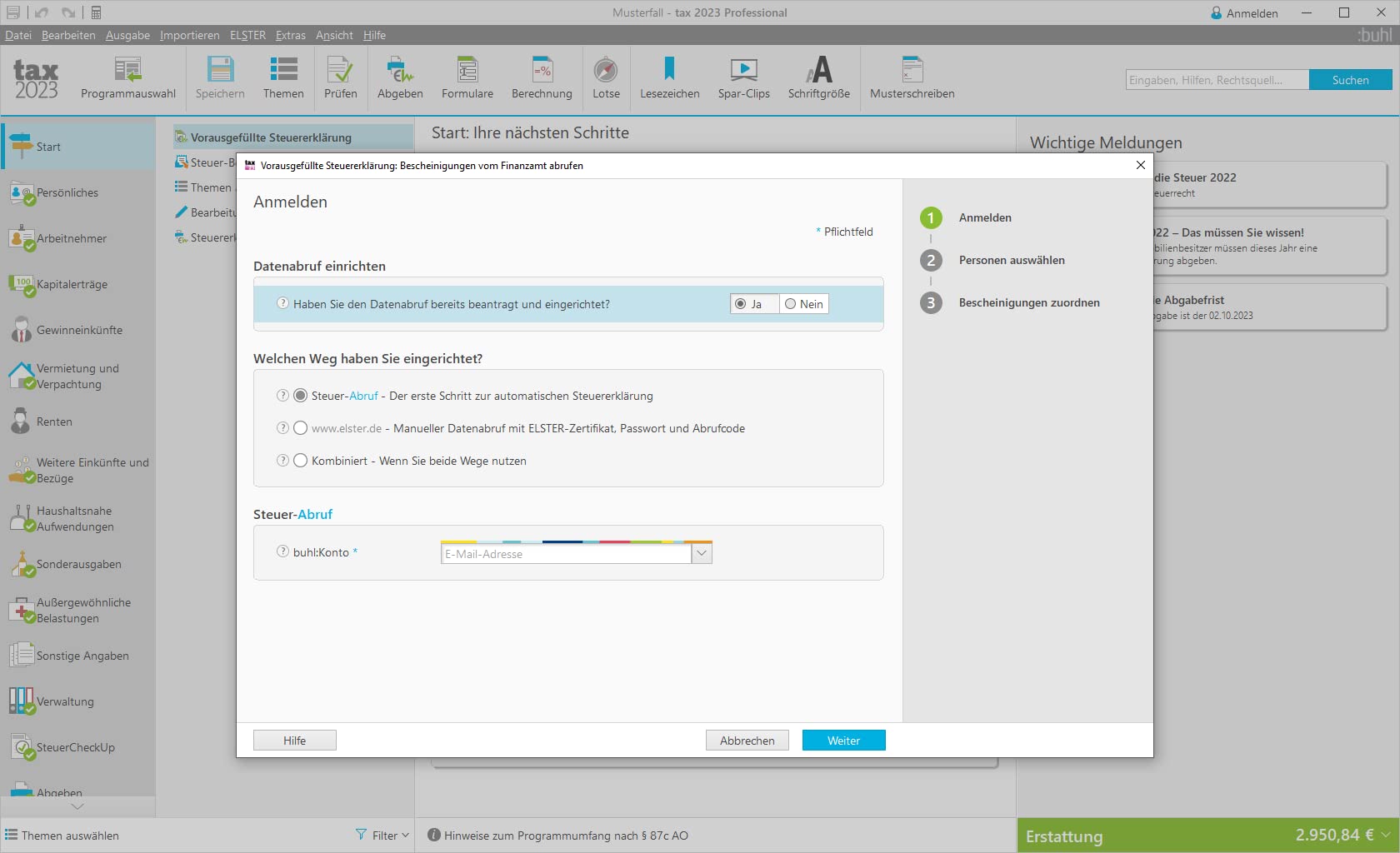
Task: Open SteuerCheckUp section in sidebar
Action: point(78,747)
